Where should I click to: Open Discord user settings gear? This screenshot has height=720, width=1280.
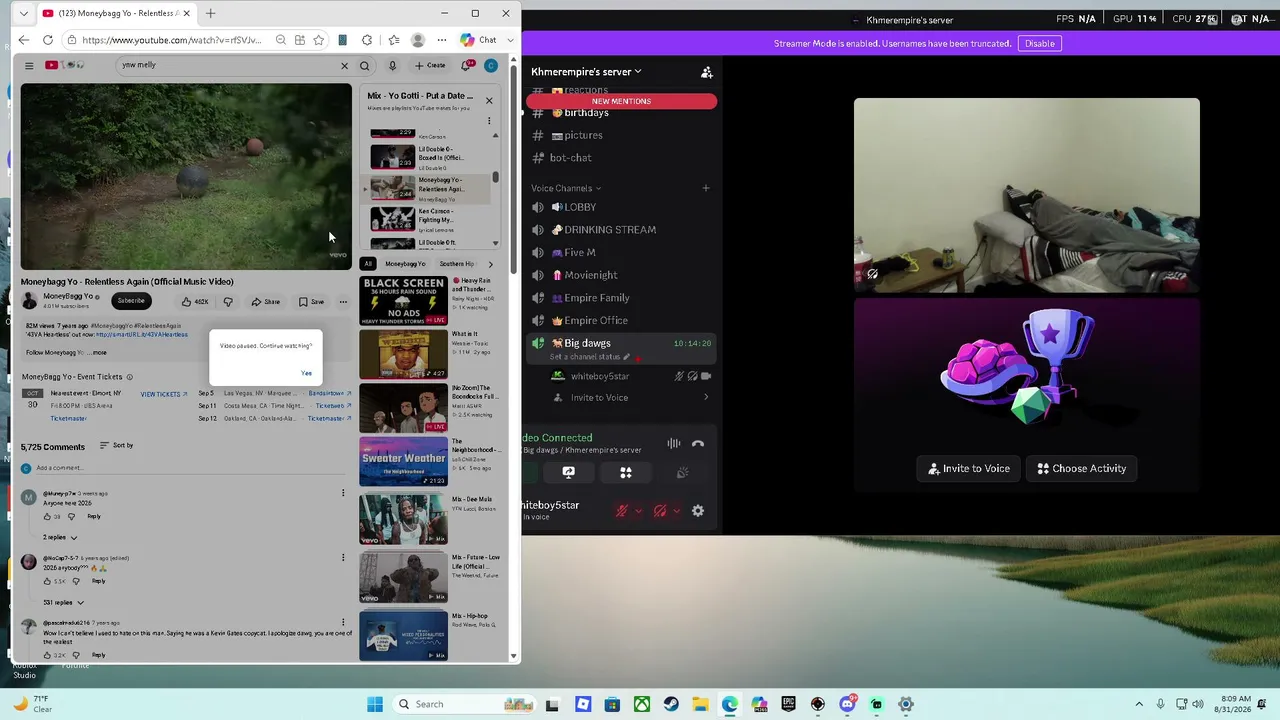pos(698,511)
